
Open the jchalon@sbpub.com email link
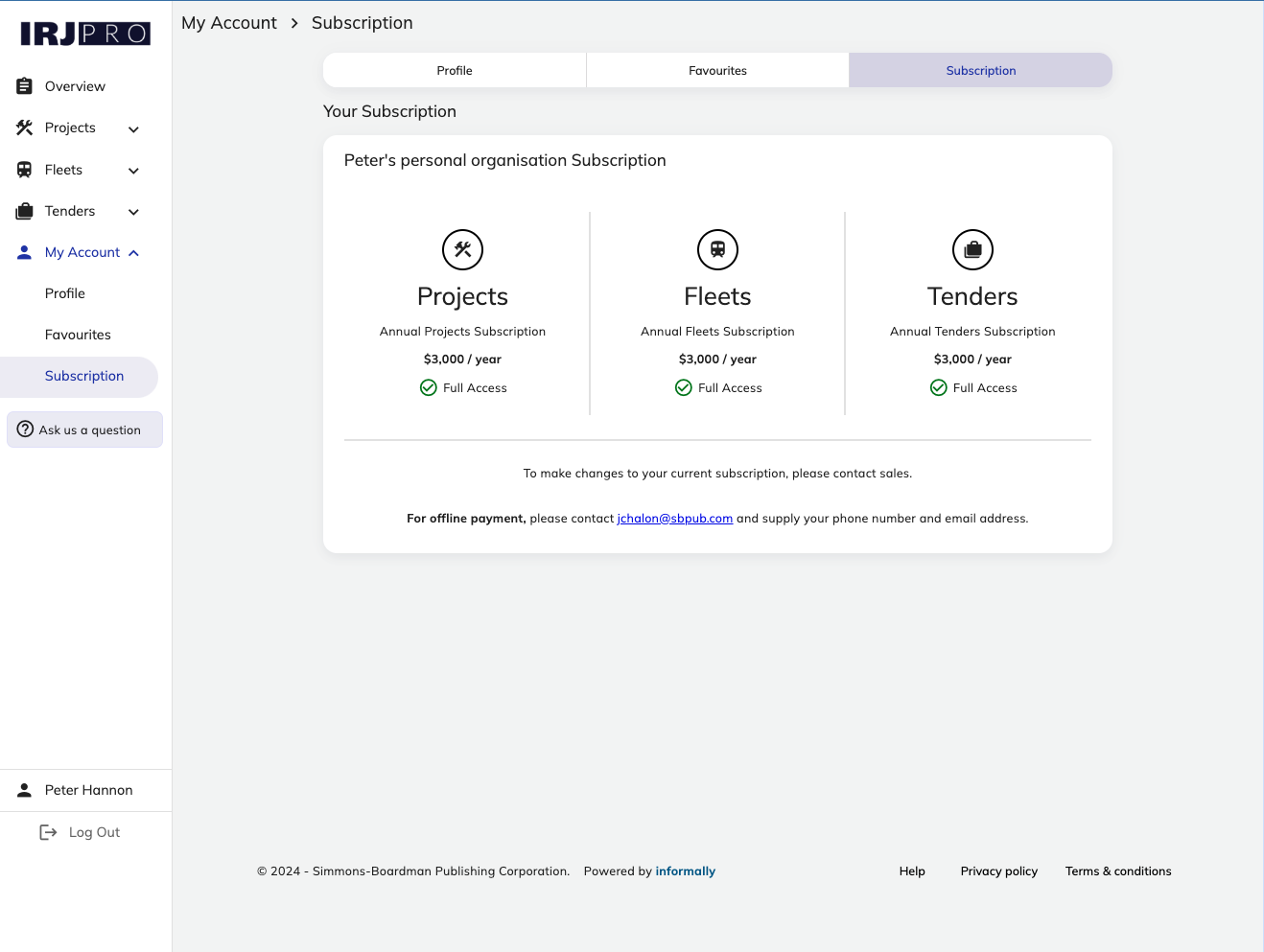point(674,519)
